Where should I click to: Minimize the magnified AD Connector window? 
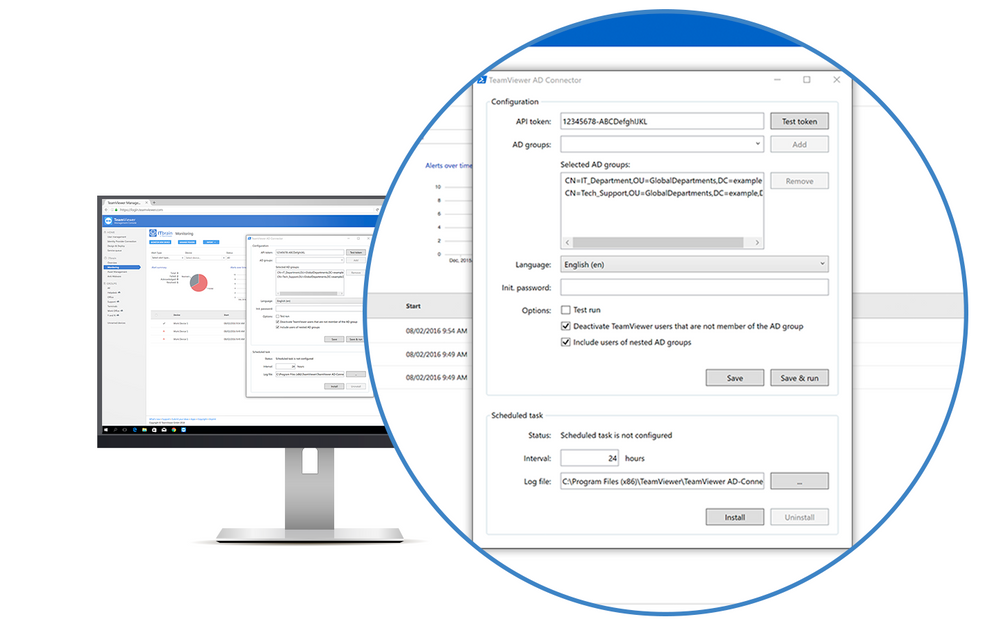point(777,80)
